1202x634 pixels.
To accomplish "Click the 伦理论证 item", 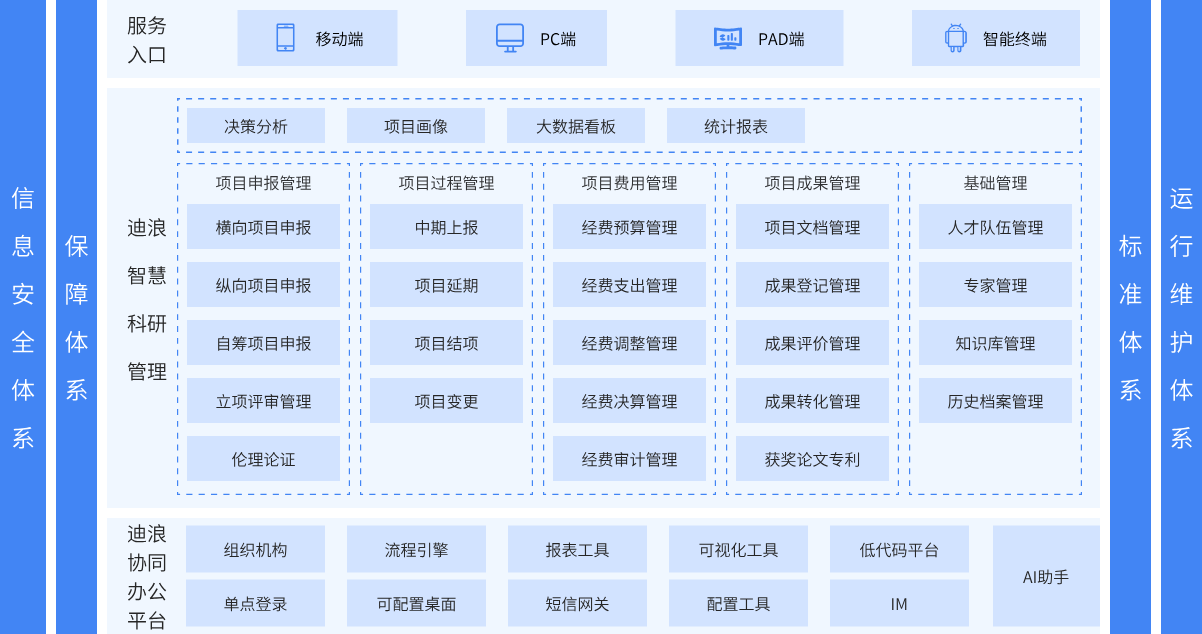I will pos(263,459).
